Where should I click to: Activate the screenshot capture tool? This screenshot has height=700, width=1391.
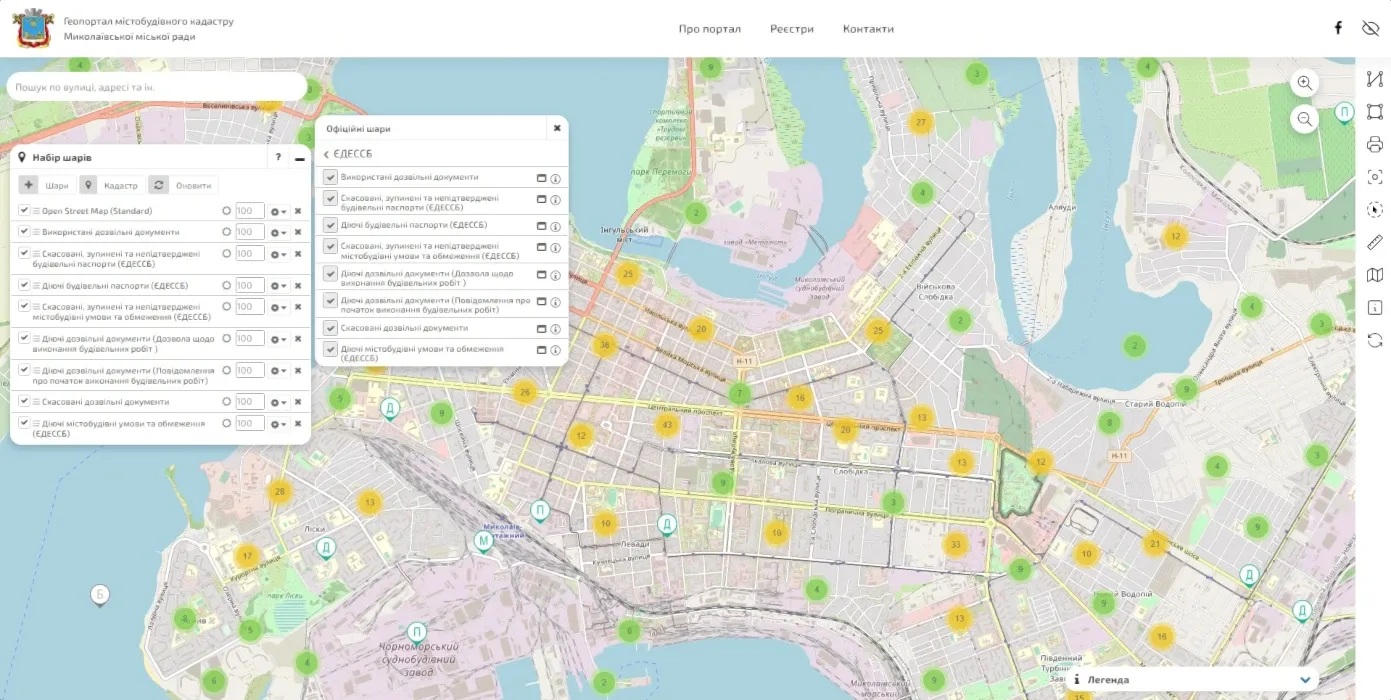pyautogui.click(x=1374, y=177)
